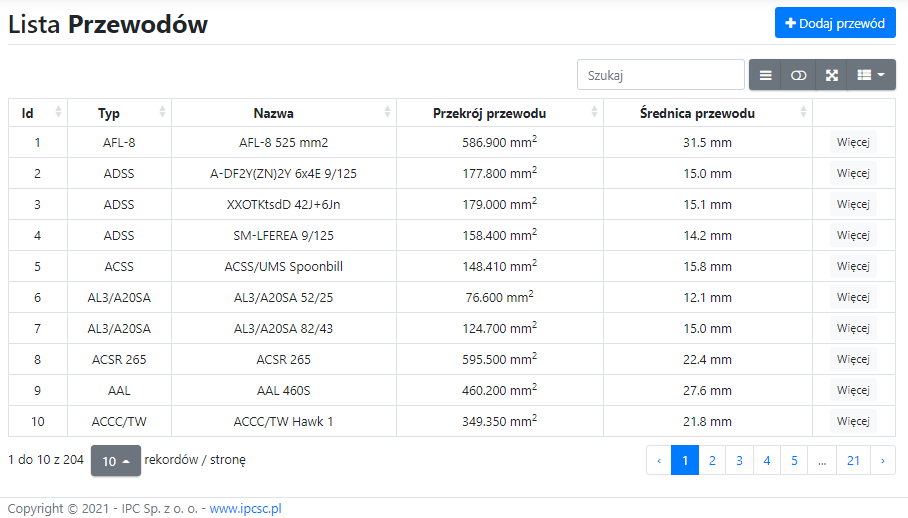The width and height of the screenshot is (908, 518).
Task: Open the www.ipcsc.pl footer link
Action: tap(245, 508)
